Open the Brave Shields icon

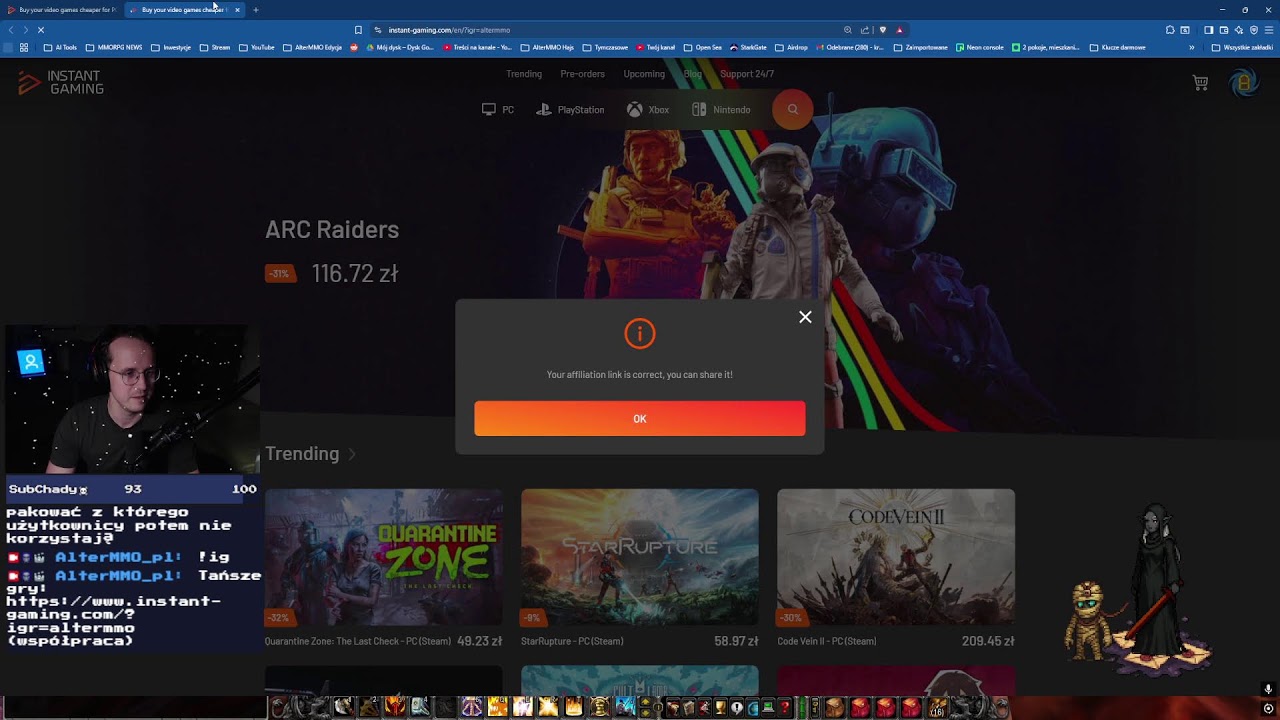click(882, 30)
